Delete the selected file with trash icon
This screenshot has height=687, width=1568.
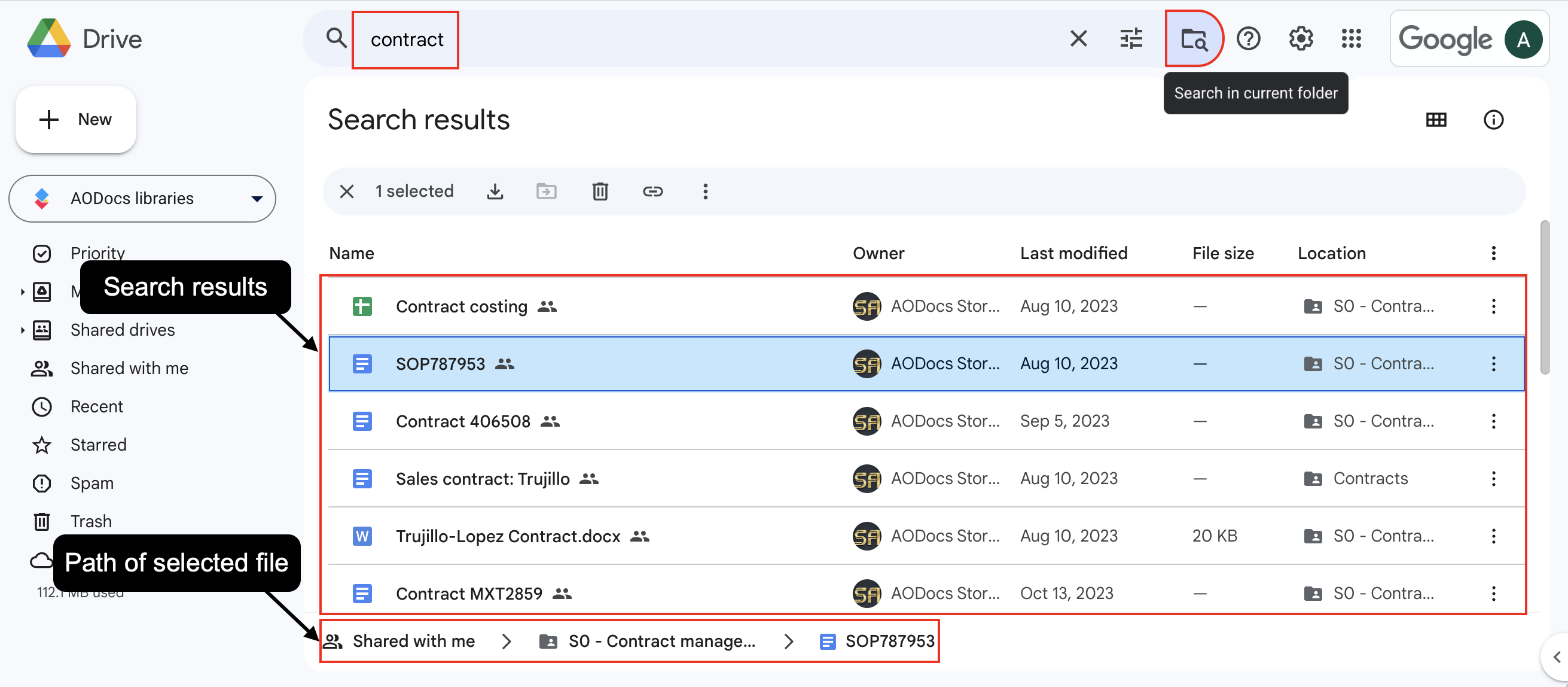coord(600,191)
